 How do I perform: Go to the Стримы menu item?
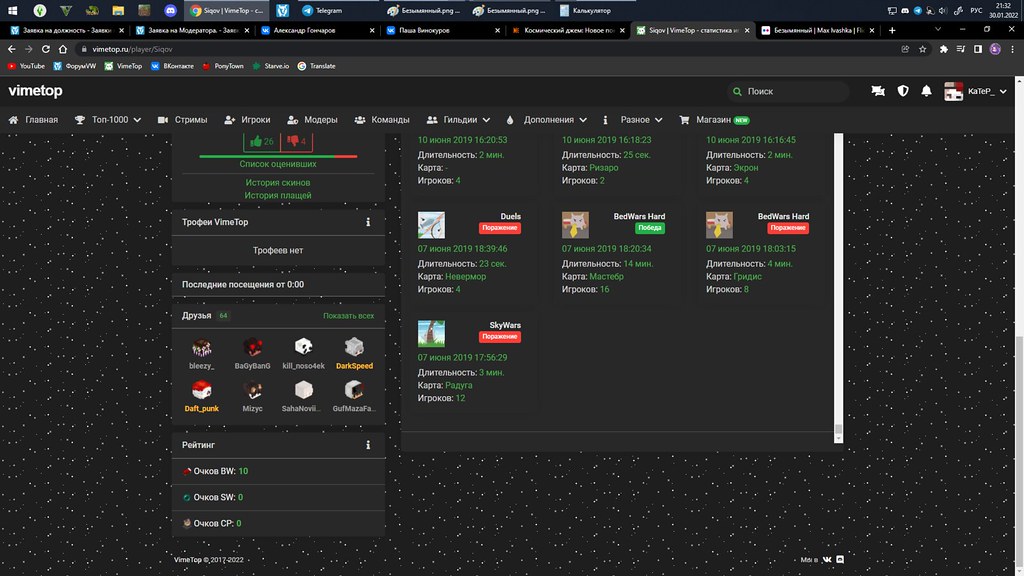[183, 120]
